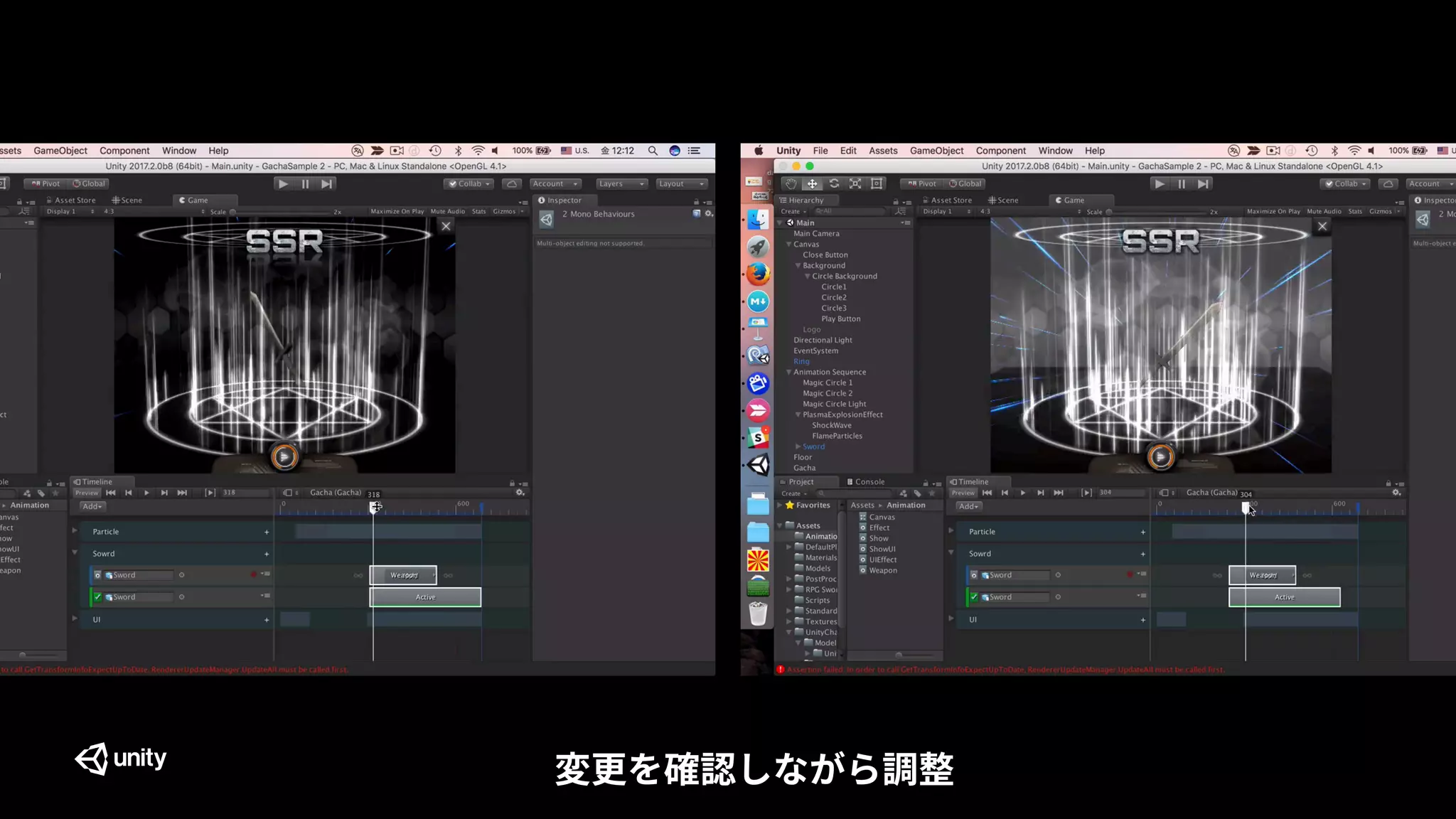Step to next frame in right Timeline
1456x819 pixels.
pyautogui.click(x=1040, y=493)
